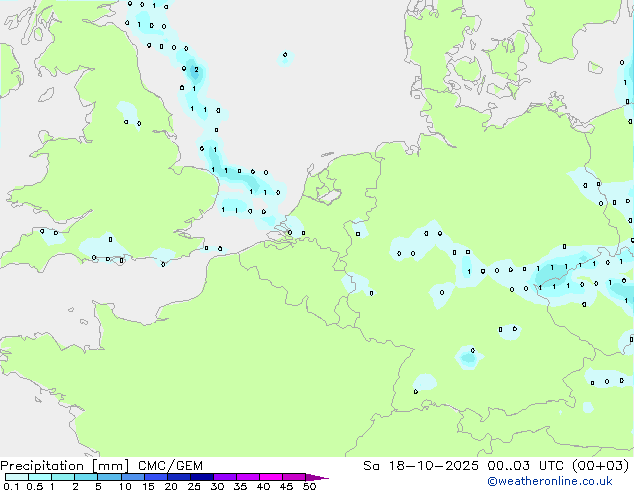Click the "(00+03)" forecast step text
634x490 pixels.
(x=601, y=466)
